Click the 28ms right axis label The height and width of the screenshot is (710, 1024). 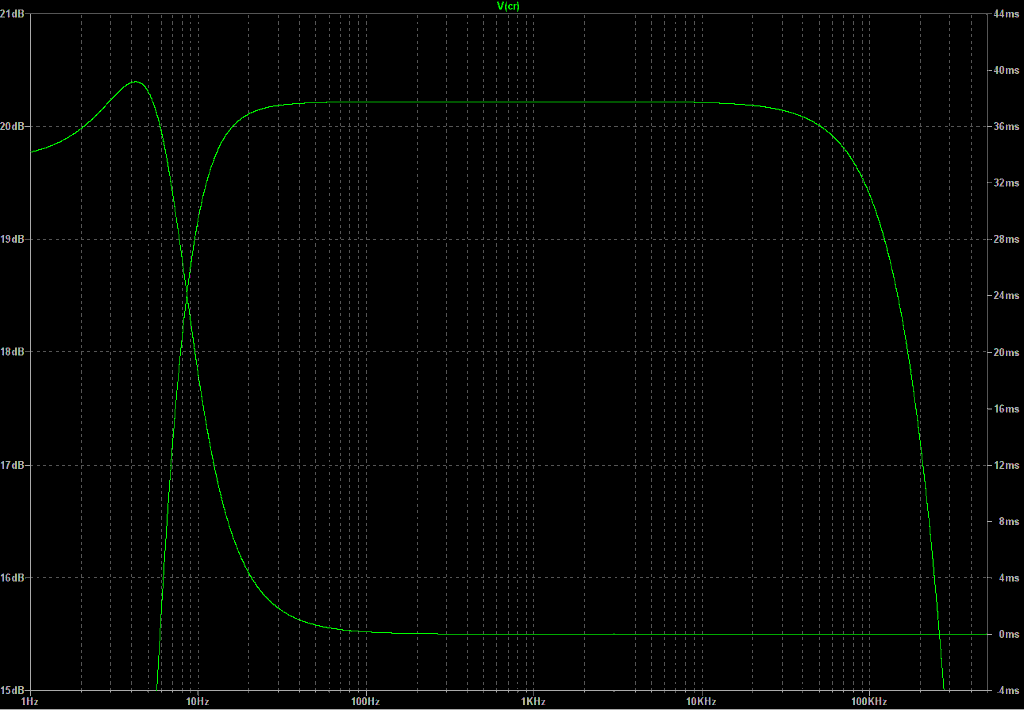pos(1007,239)
